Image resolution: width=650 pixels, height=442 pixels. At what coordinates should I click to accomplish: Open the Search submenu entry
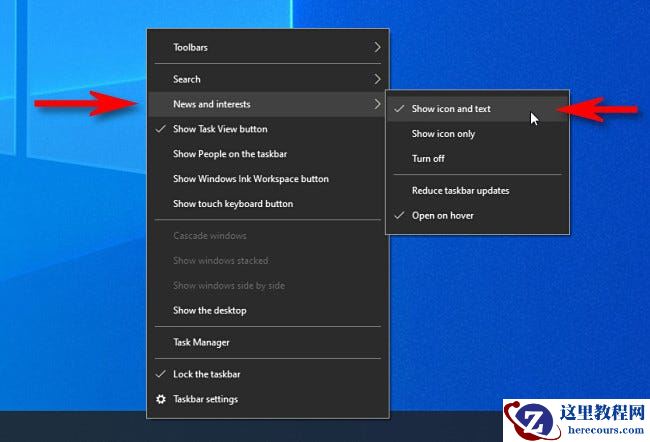click(268, 79)
